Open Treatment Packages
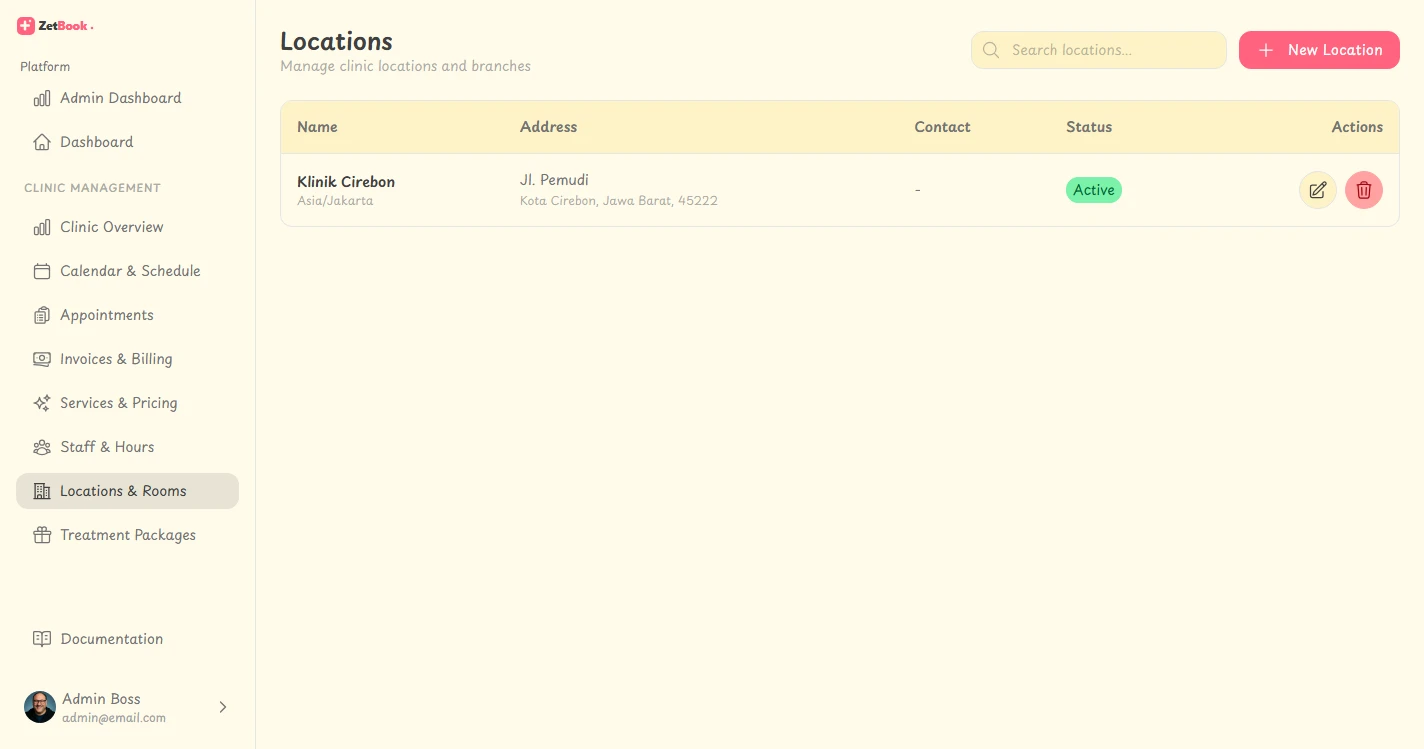The height and width of the screenshot is (749, 1424). click(127, 535)
